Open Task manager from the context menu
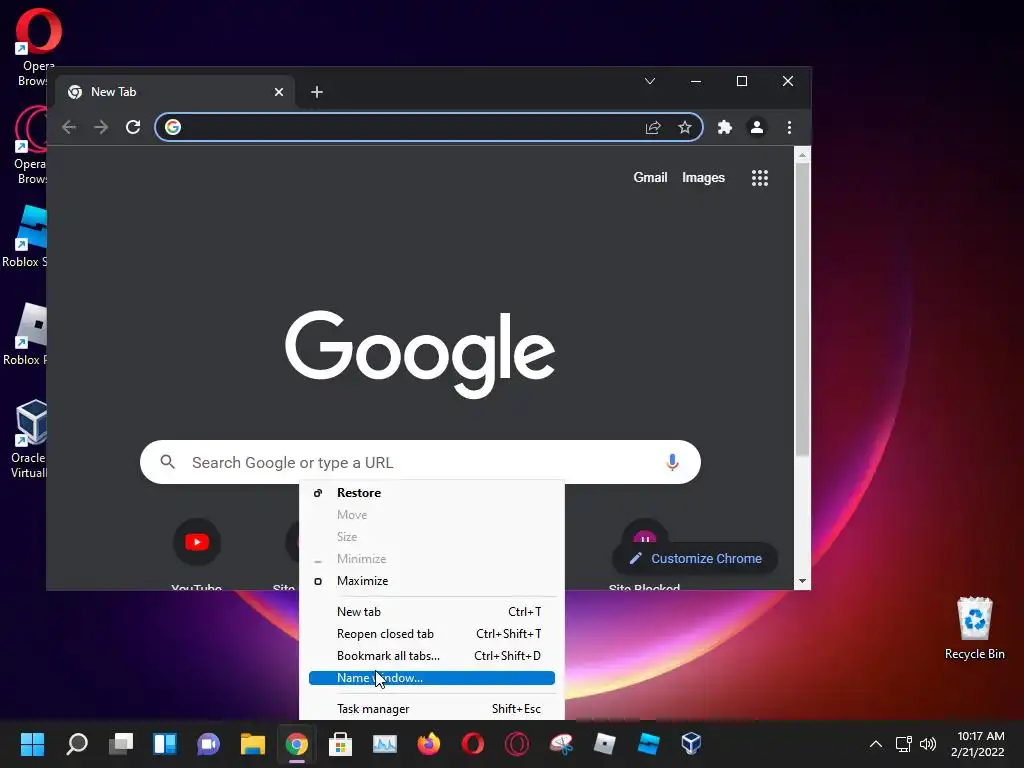The image size is (1024, 768). [432, 709]
